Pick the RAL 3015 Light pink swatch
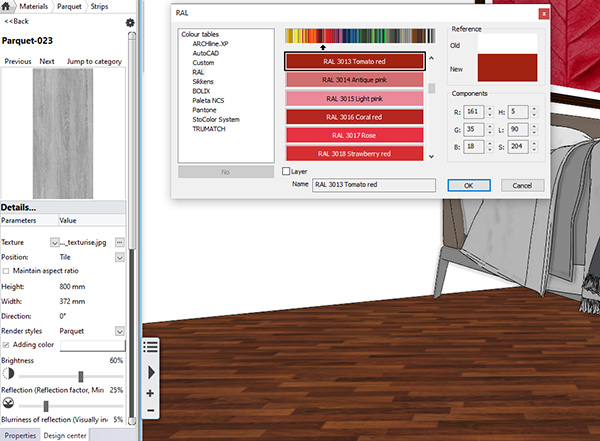This screenshot has height=441, width=600. tap(356, 99)
